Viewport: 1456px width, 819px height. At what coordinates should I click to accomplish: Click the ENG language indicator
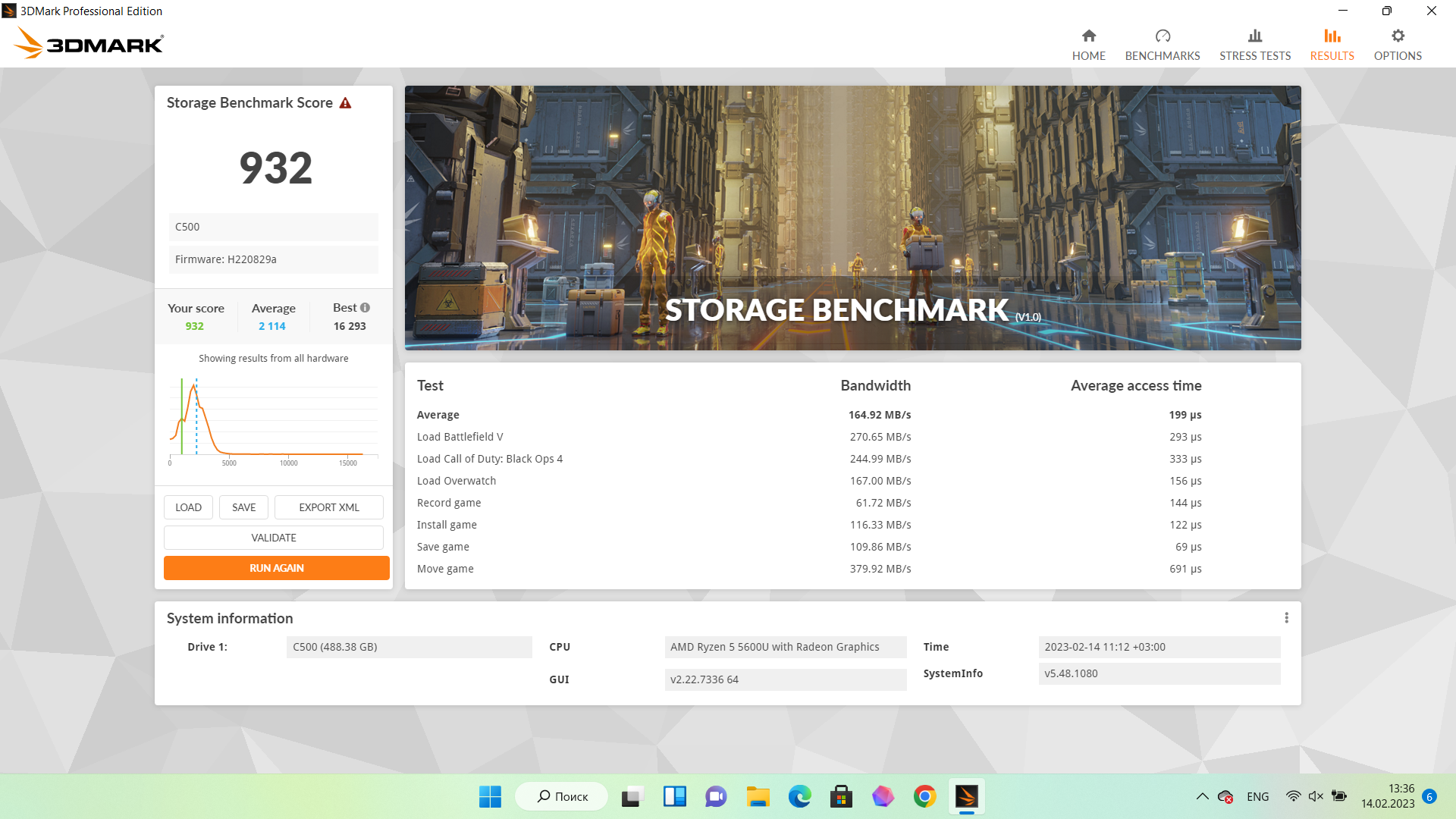click(1257, 796)
